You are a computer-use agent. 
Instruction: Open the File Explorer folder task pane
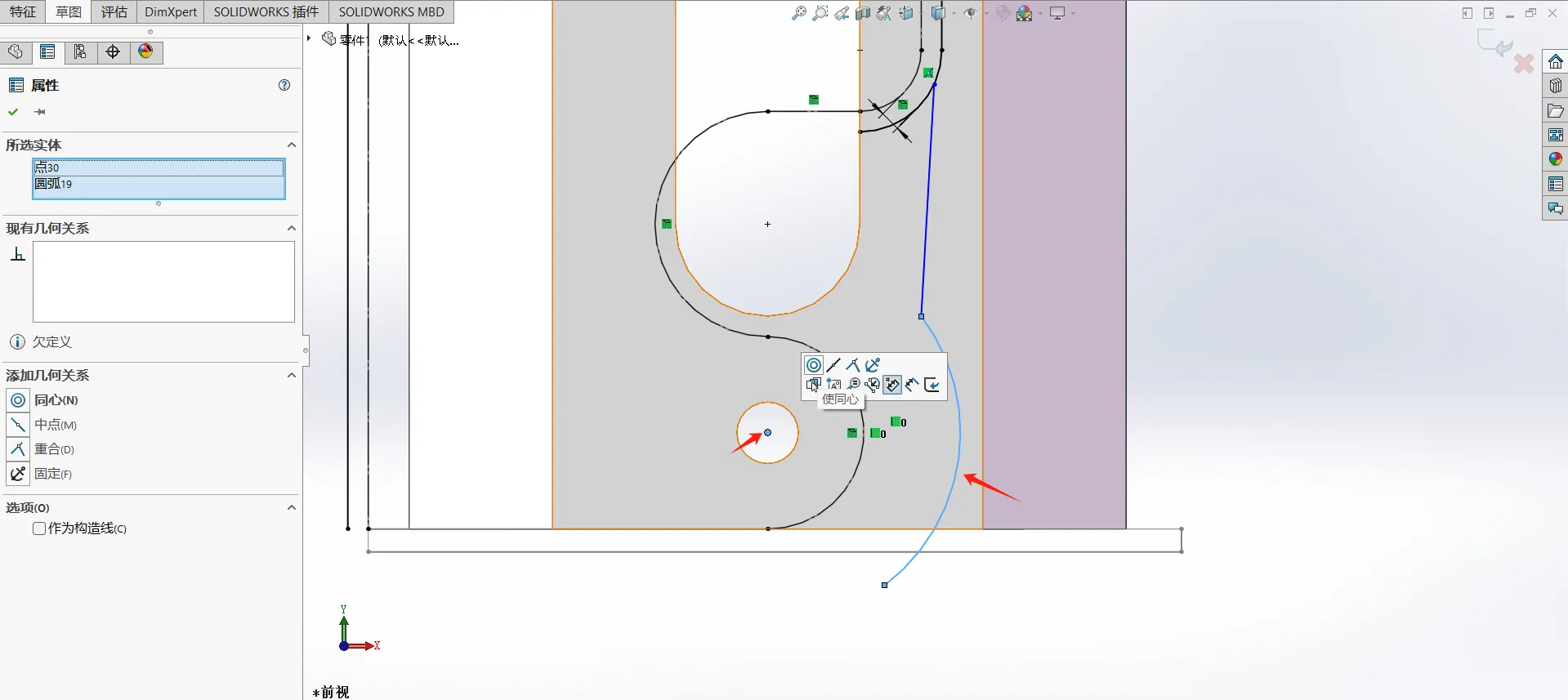coord(1555,110)
